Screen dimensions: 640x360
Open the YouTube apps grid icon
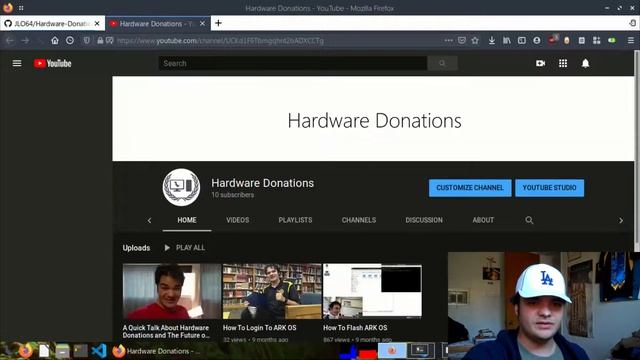(563, 63)
